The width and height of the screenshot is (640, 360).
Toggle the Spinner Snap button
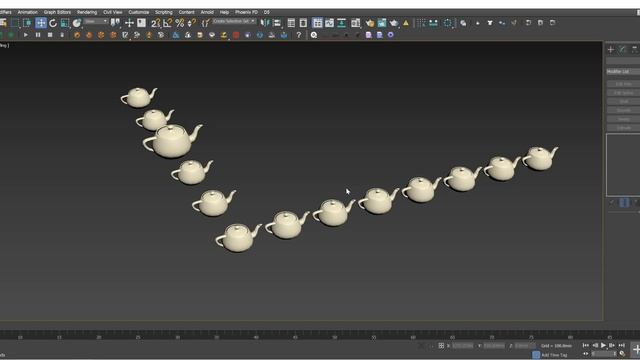click(192, 23)
